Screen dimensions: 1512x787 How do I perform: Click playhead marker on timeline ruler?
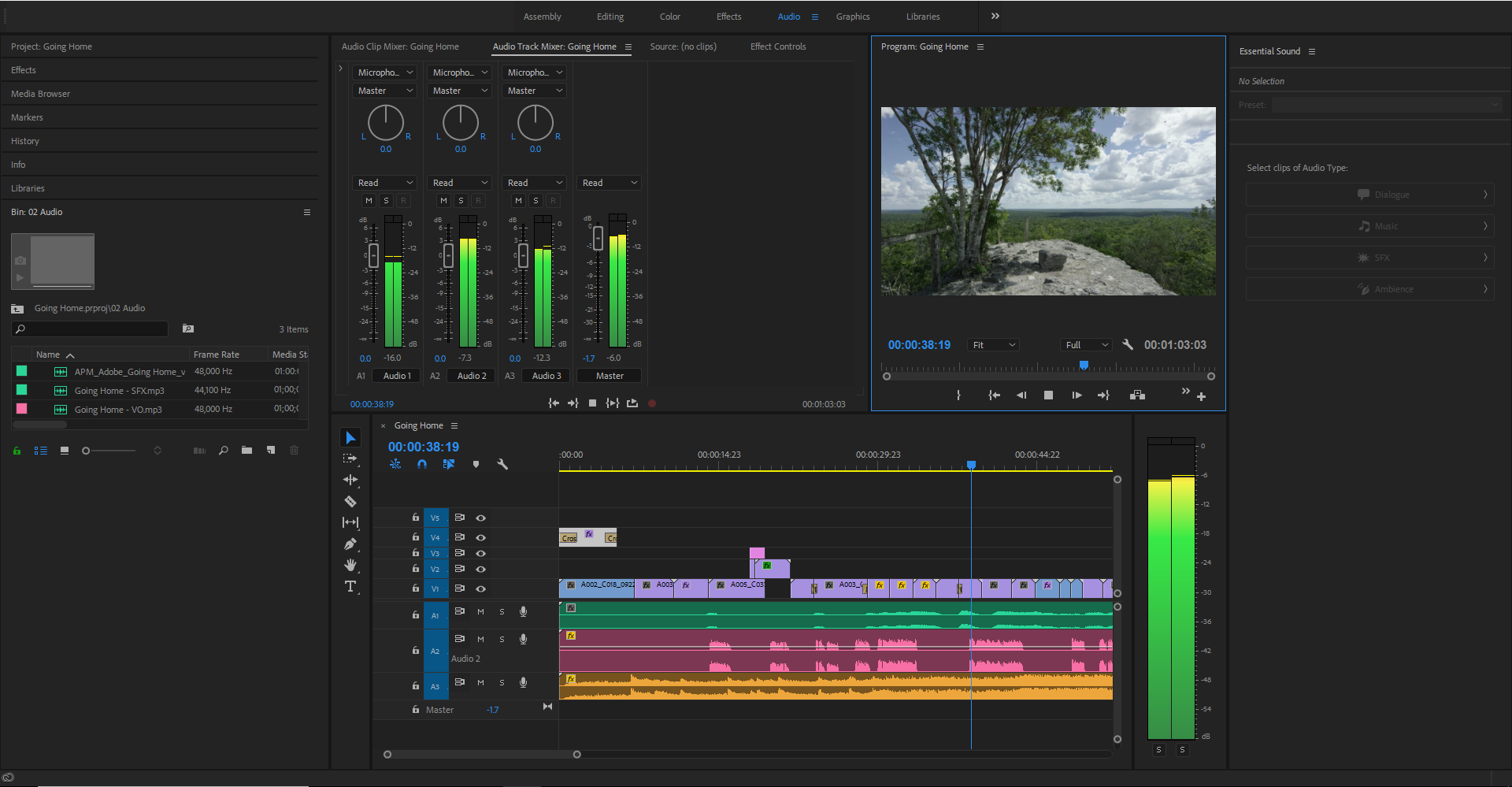point(971,465)
